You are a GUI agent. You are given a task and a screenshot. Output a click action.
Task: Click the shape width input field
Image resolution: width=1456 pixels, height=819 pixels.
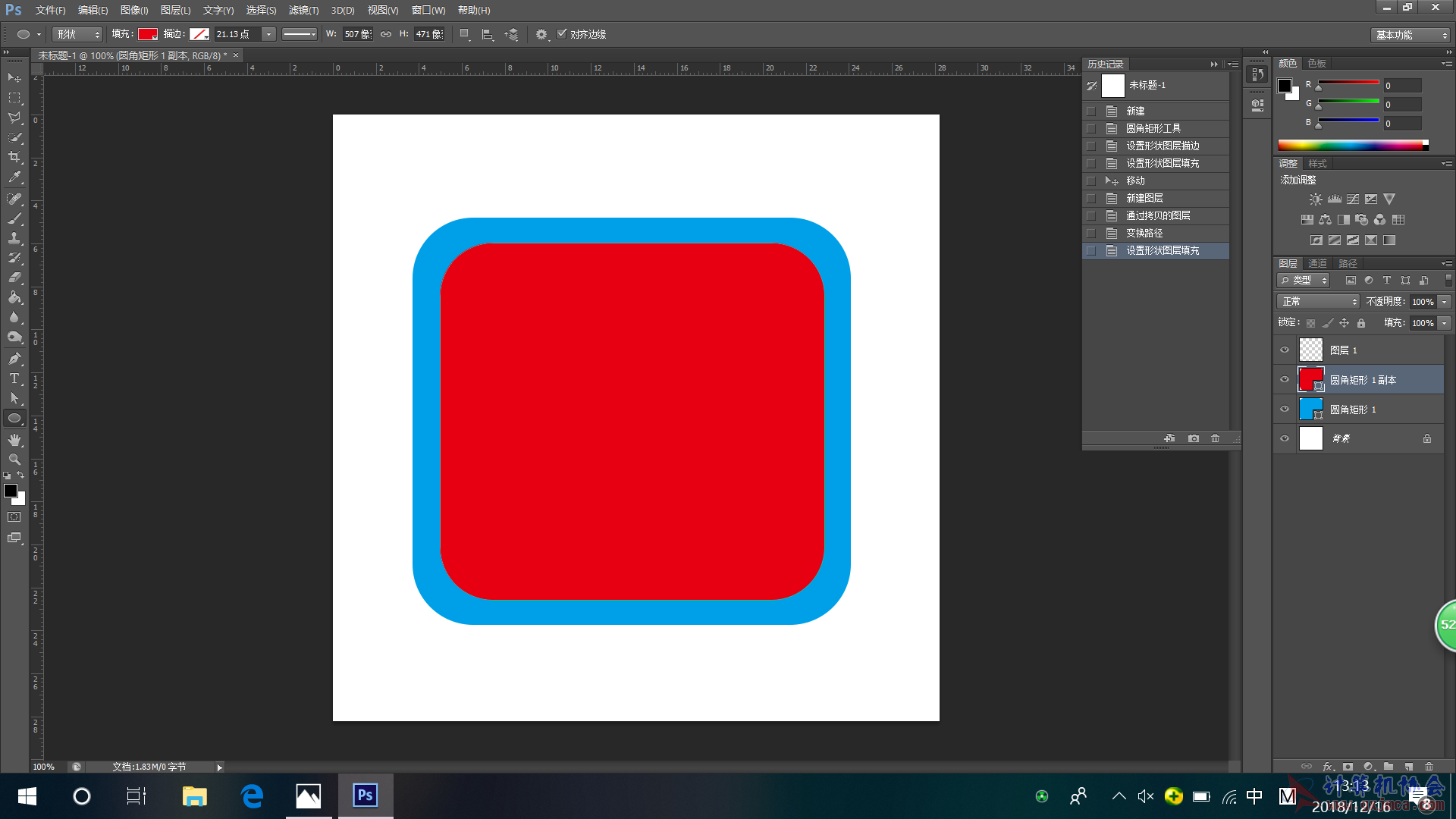coord(357,34)
